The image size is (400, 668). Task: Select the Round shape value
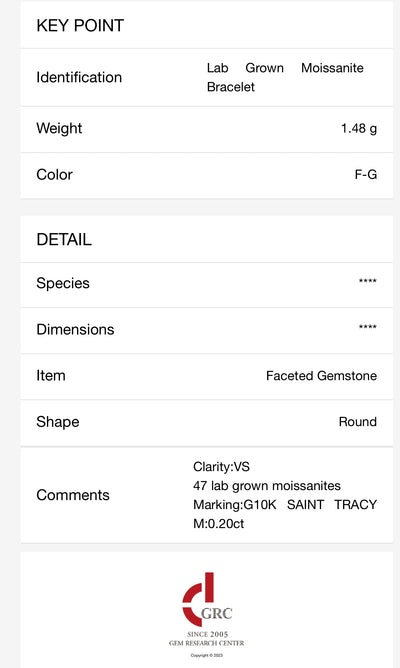click(x=358, y=422)
